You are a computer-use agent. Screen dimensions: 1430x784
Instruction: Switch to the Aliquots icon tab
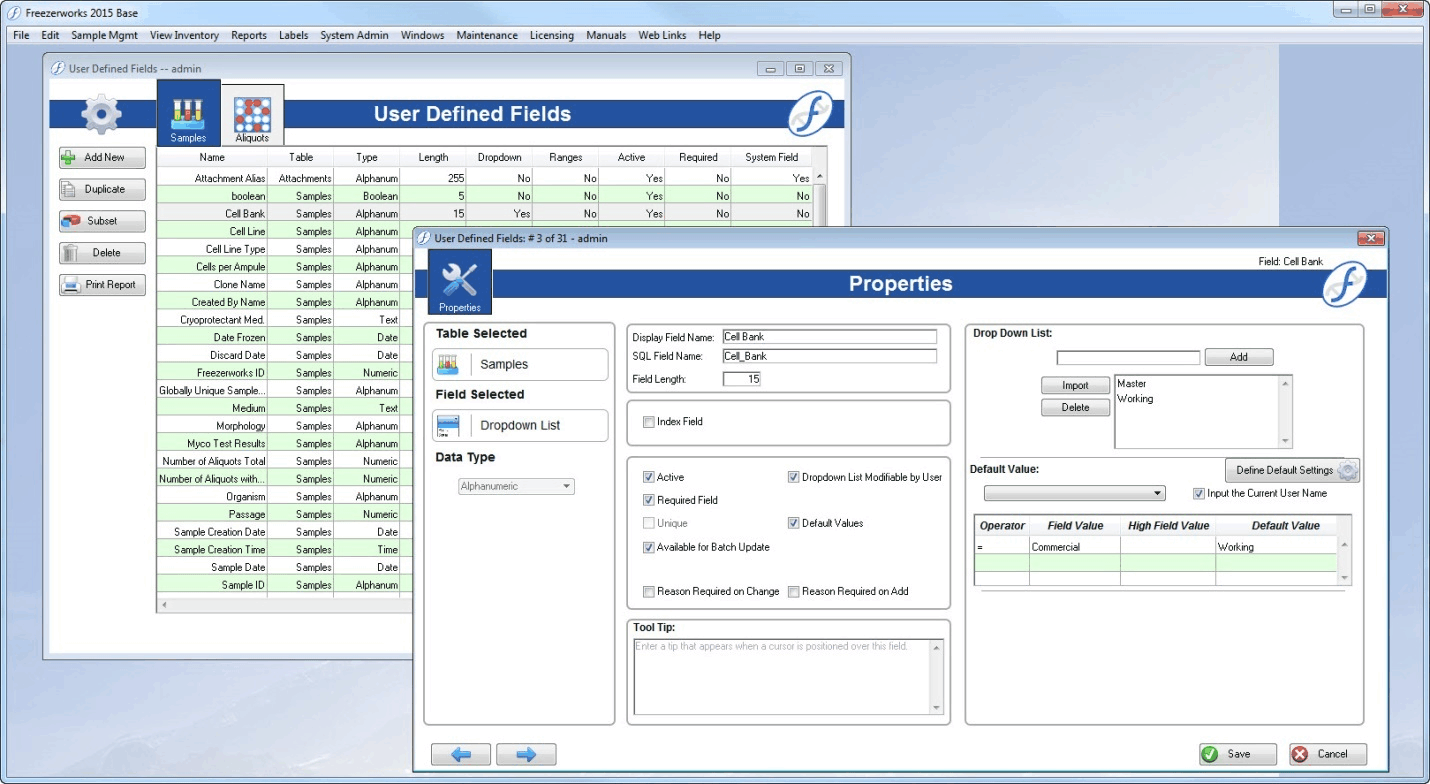tap(252, 113)
